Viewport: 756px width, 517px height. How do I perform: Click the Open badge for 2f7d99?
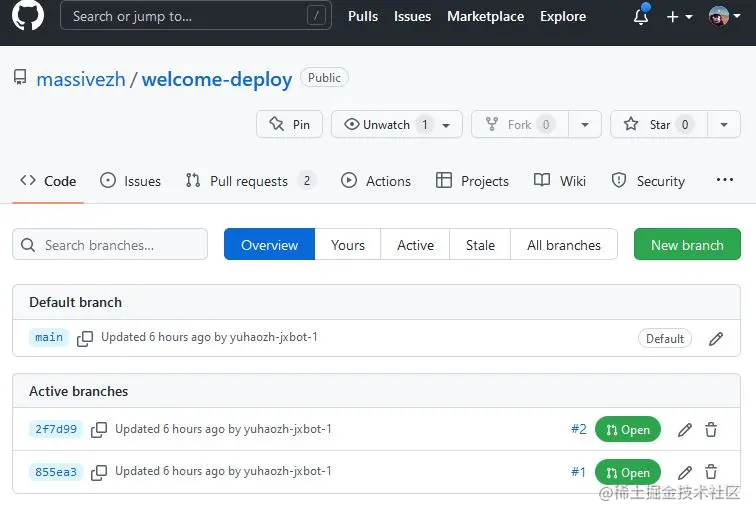click(628, 429)
